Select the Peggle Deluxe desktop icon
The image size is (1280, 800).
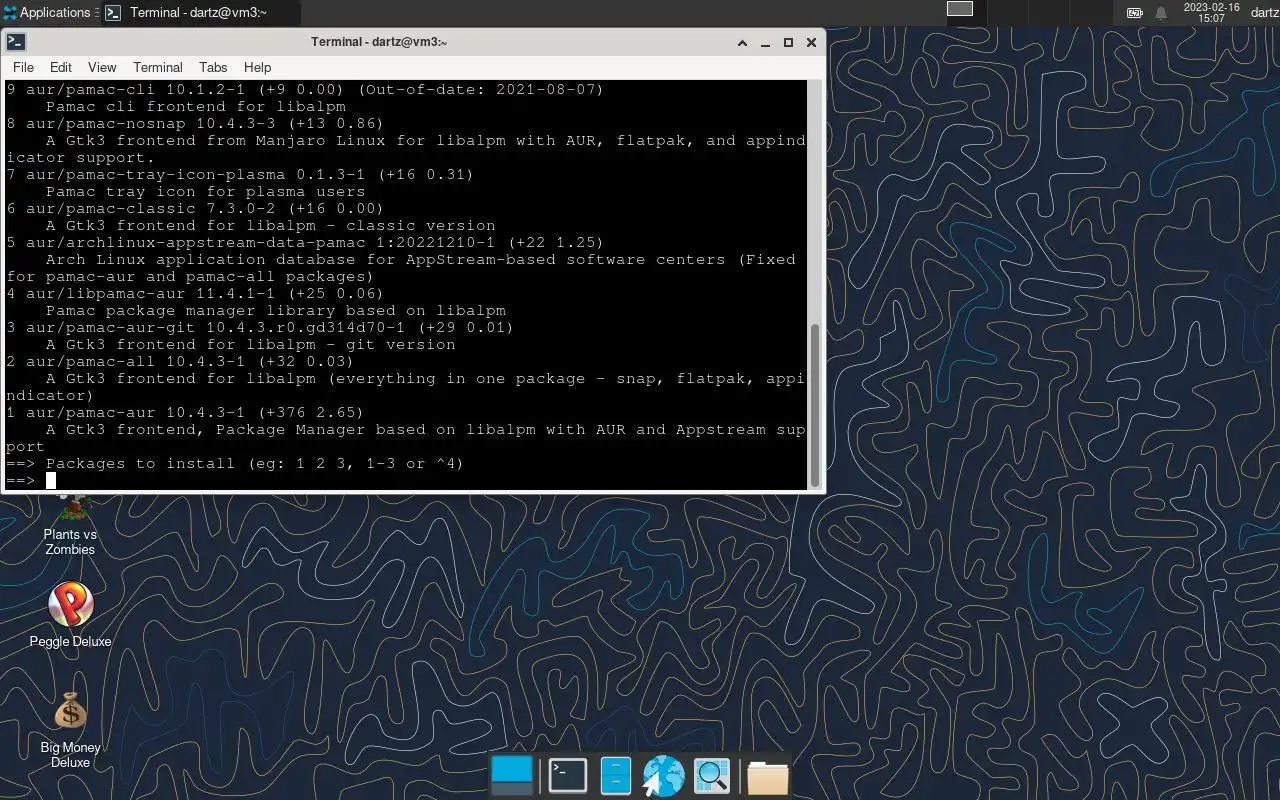pyautogui.click(x=70, y=614)
